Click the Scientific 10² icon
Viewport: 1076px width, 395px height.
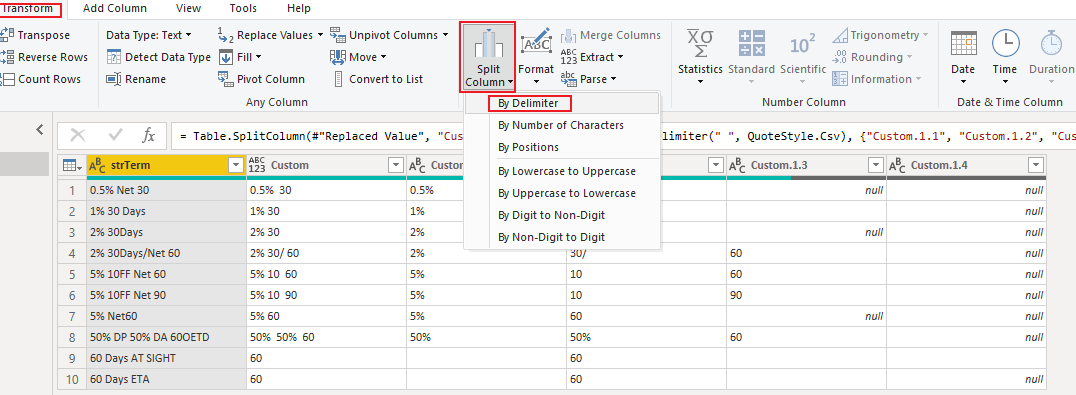point(802,44)
